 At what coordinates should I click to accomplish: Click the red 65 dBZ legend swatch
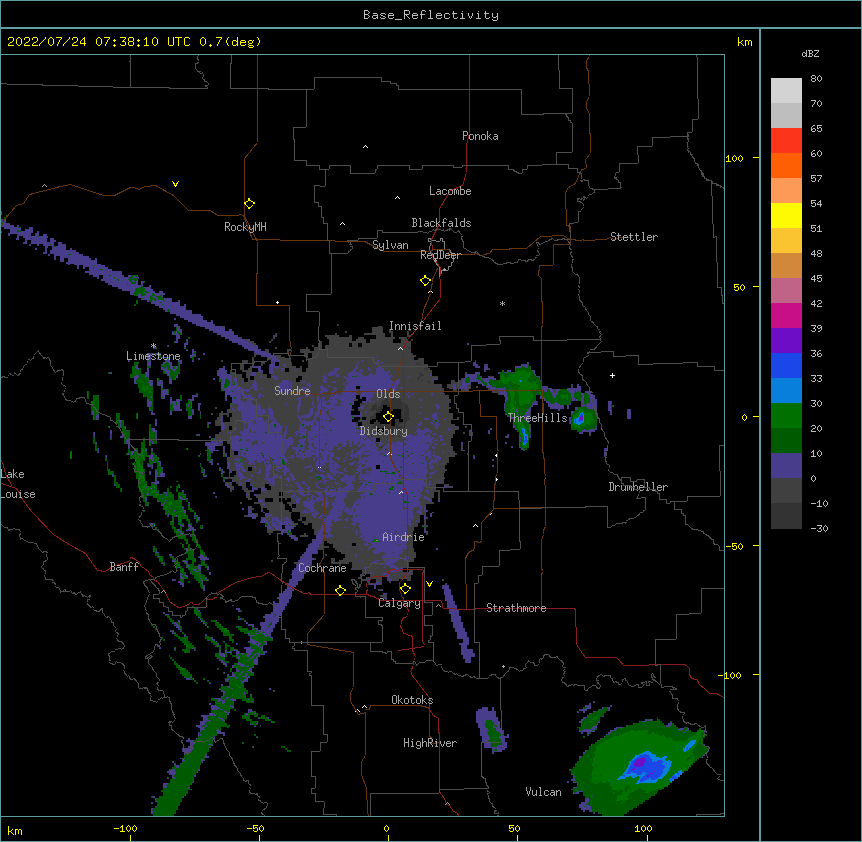pos(786,141)
